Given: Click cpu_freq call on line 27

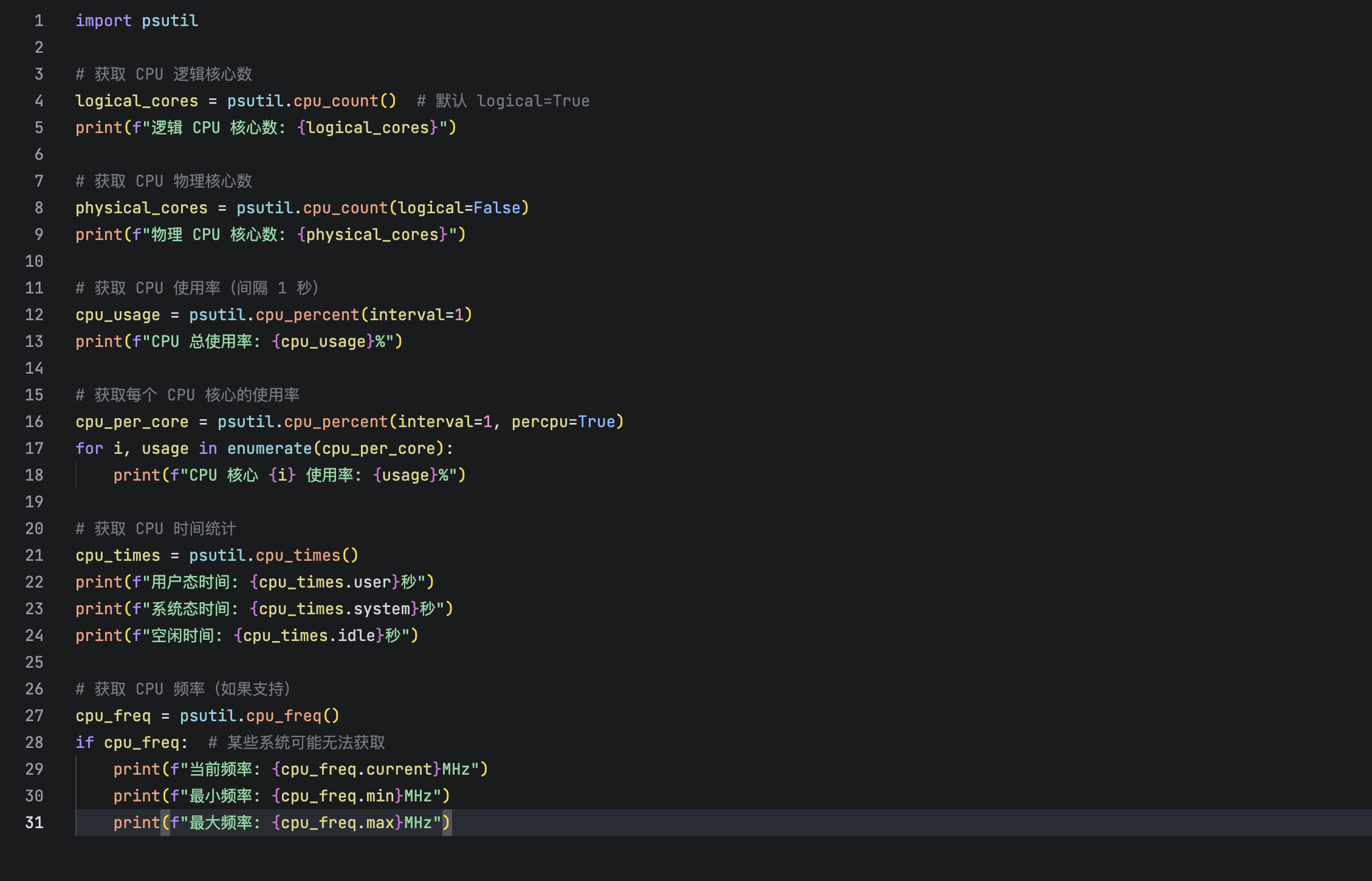Looking at the screenshot, I should click(284, 716).
